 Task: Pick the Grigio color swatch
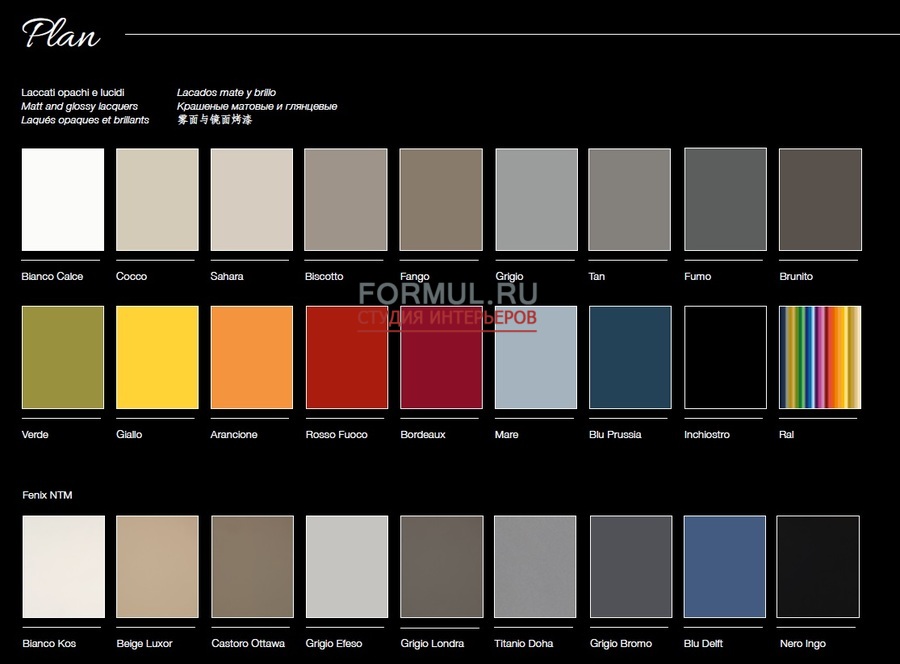tap(535, 198)
